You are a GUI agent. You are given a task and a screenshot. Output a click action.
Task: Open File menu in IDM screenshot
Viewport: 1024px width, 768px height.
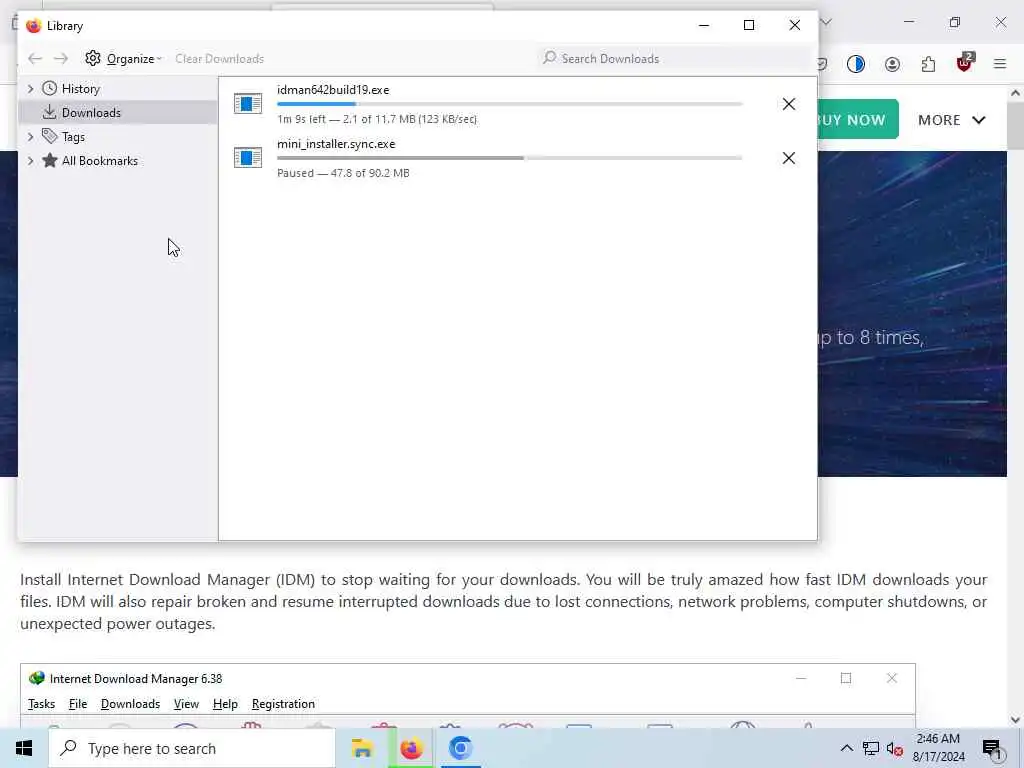(x=78, y=704)
